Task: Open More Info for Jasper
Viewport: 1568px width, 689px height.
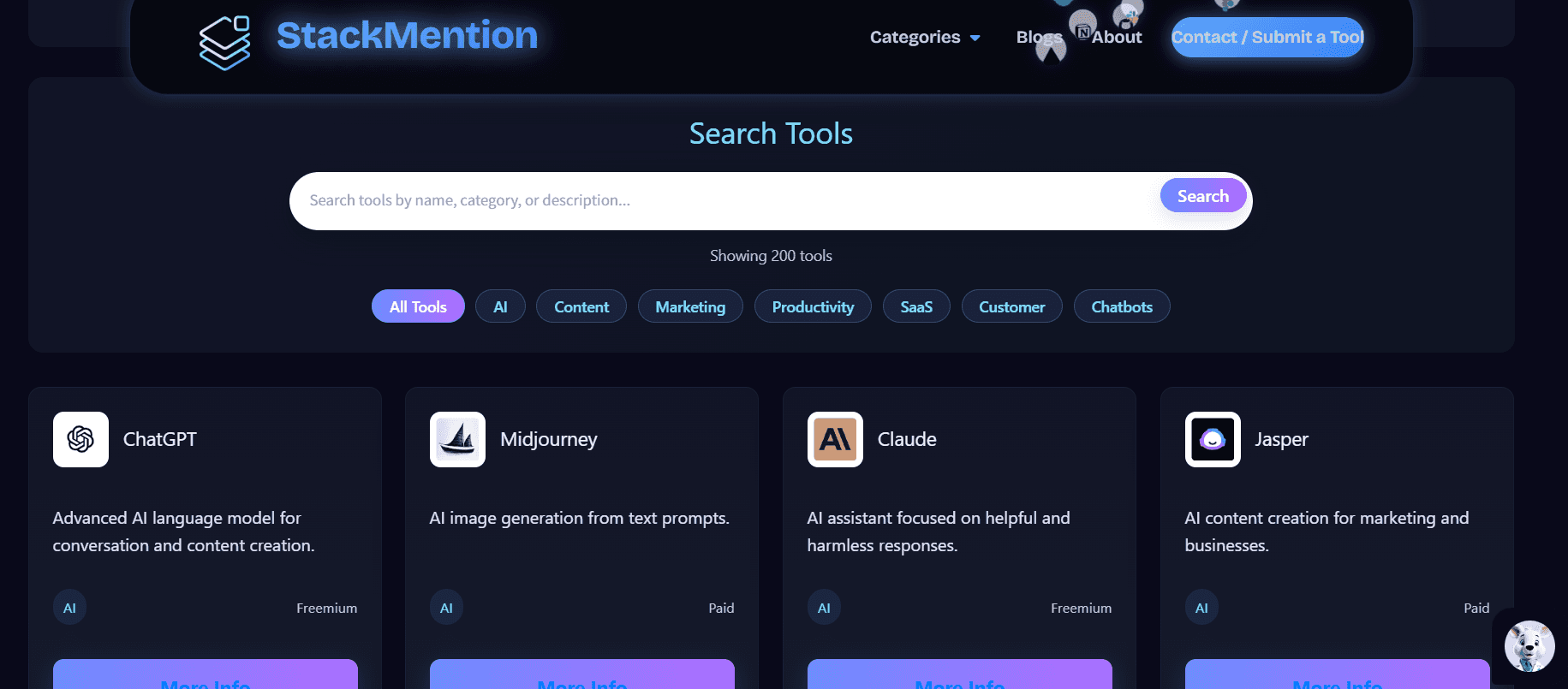Action: tap(1338, 674)
